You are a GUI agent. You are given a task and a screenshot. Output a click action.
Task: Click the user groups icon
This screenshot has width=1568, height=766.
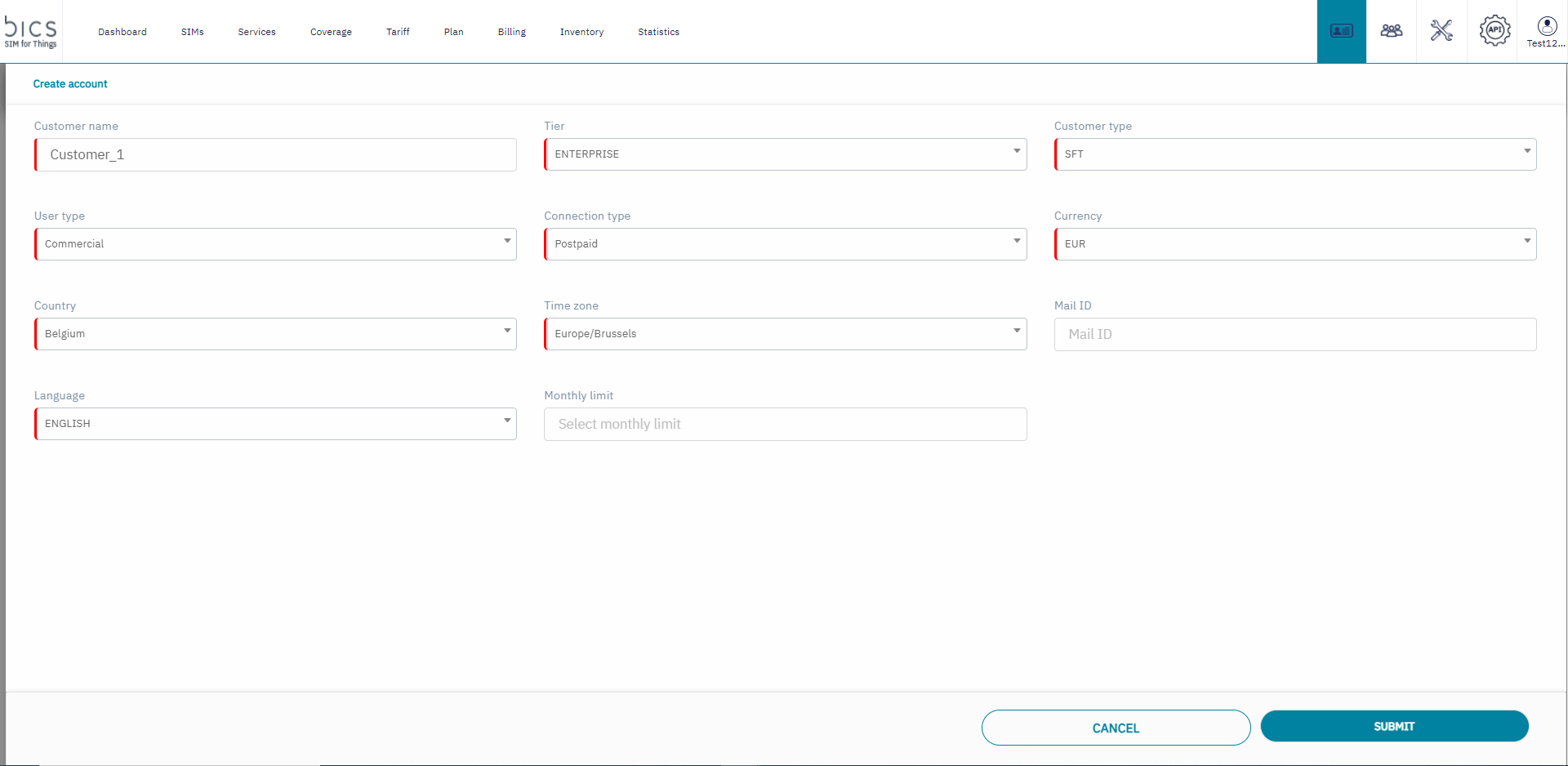point(1392,31)
